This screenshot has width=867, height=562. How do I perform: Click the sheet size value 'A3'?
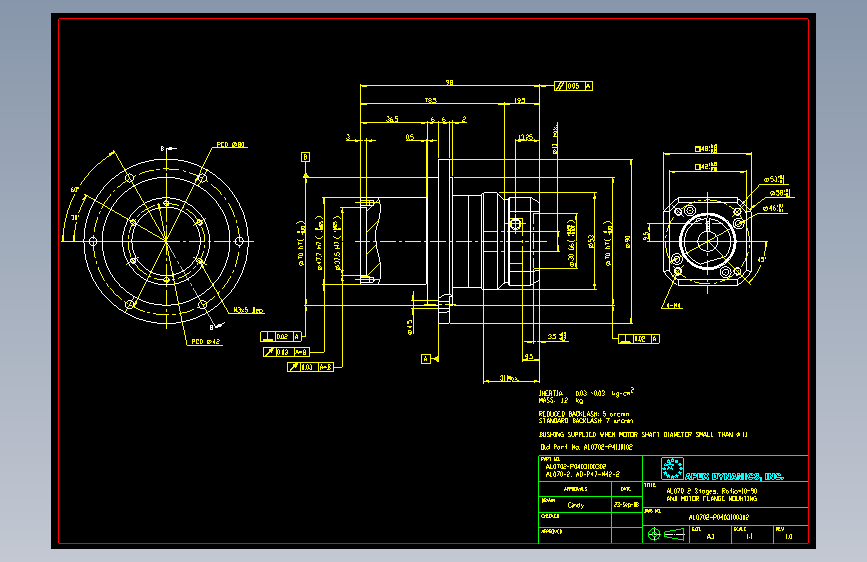tap(711, 537)
